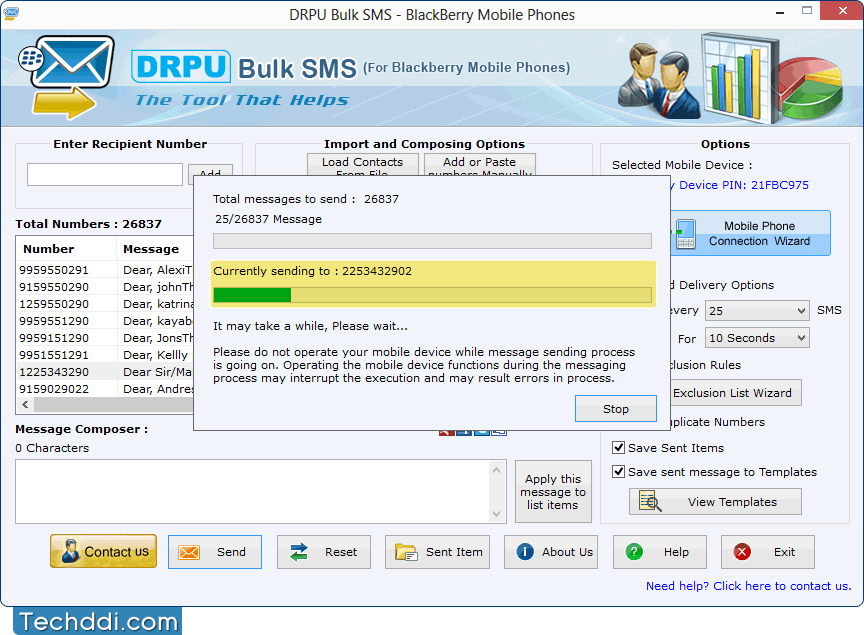
Task: Click View Templates button label
Action: click(x=732, y=502)
